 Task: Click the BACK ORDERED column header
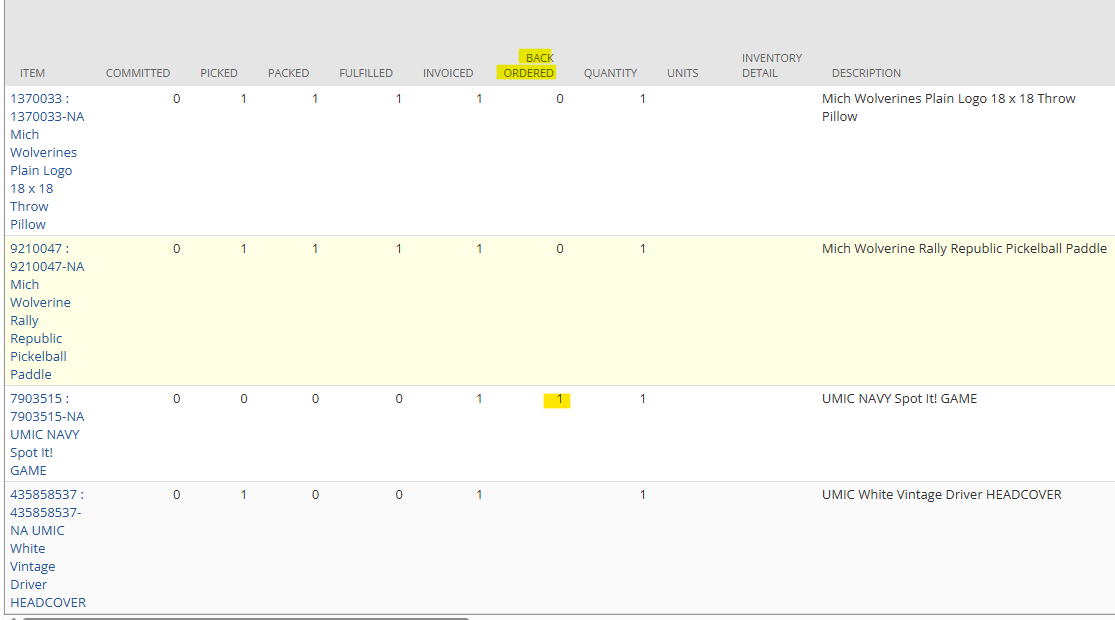528,65
